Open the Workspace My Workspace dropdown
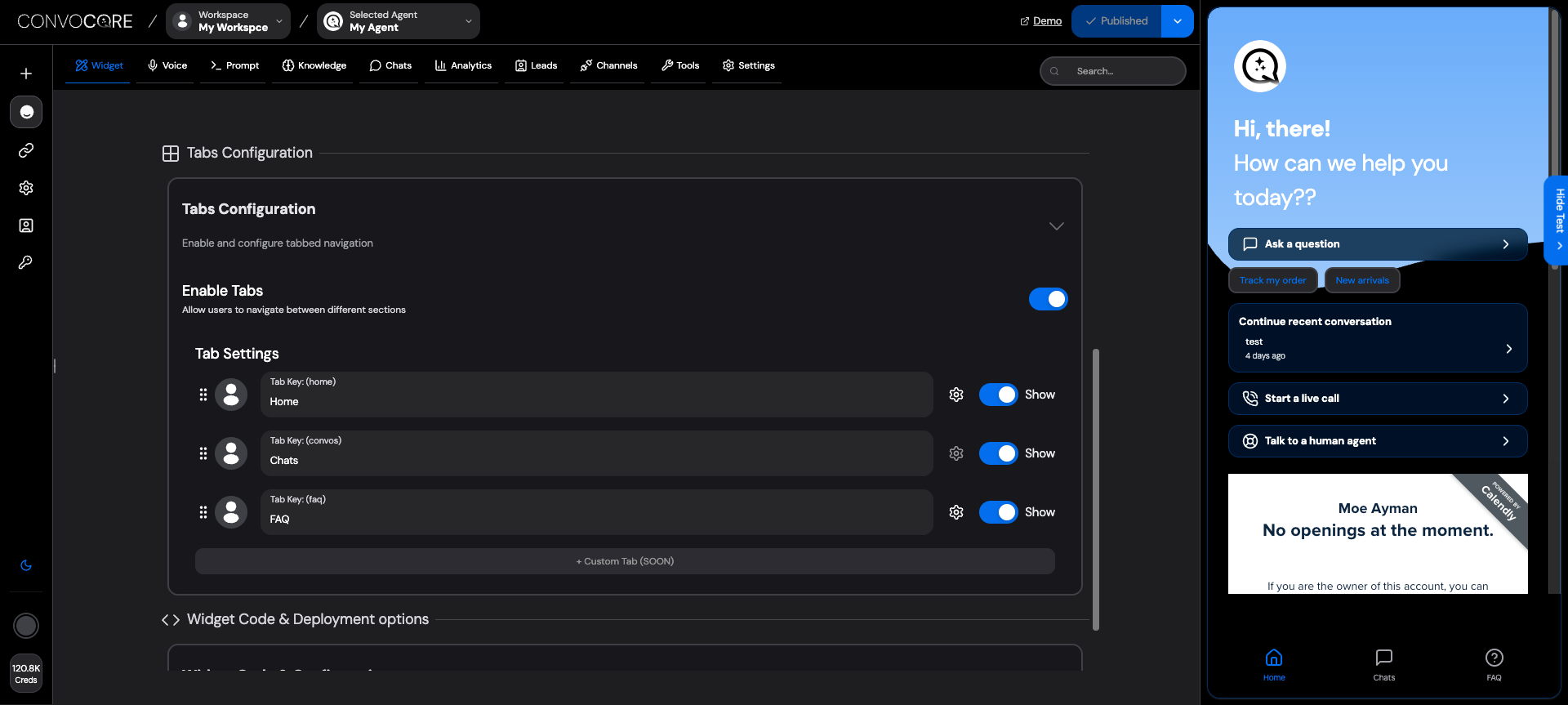 228,21
